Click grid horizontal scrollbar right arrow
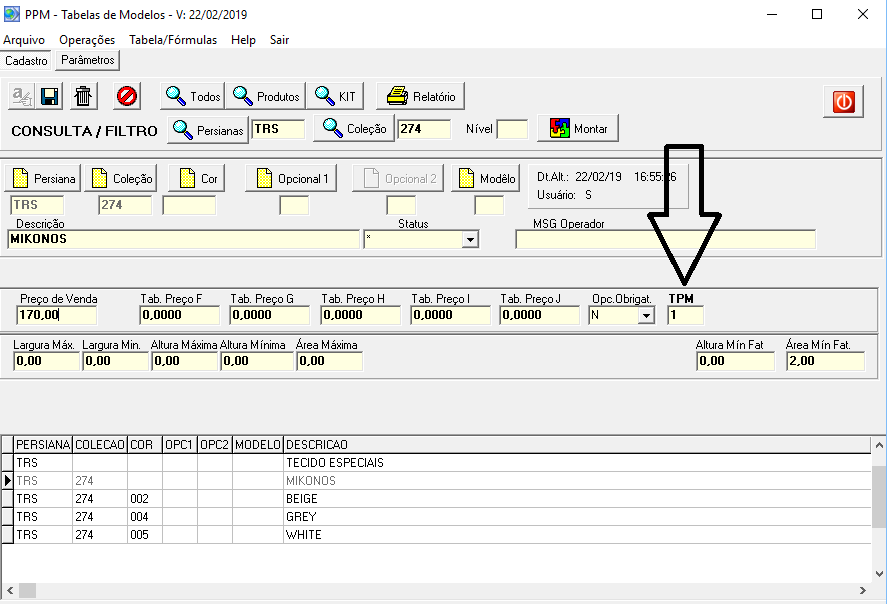This screenshot has height=604, width=887. tap(863, 590)
